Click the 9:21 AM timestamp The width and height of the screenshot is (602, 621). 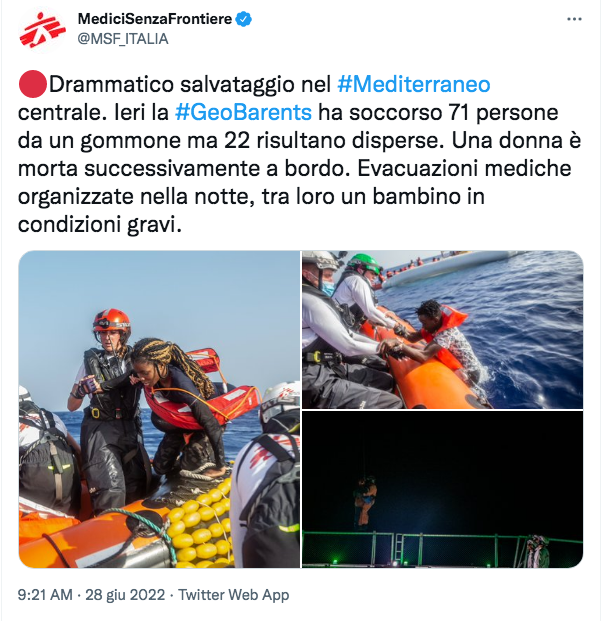[x=45, y=595]
